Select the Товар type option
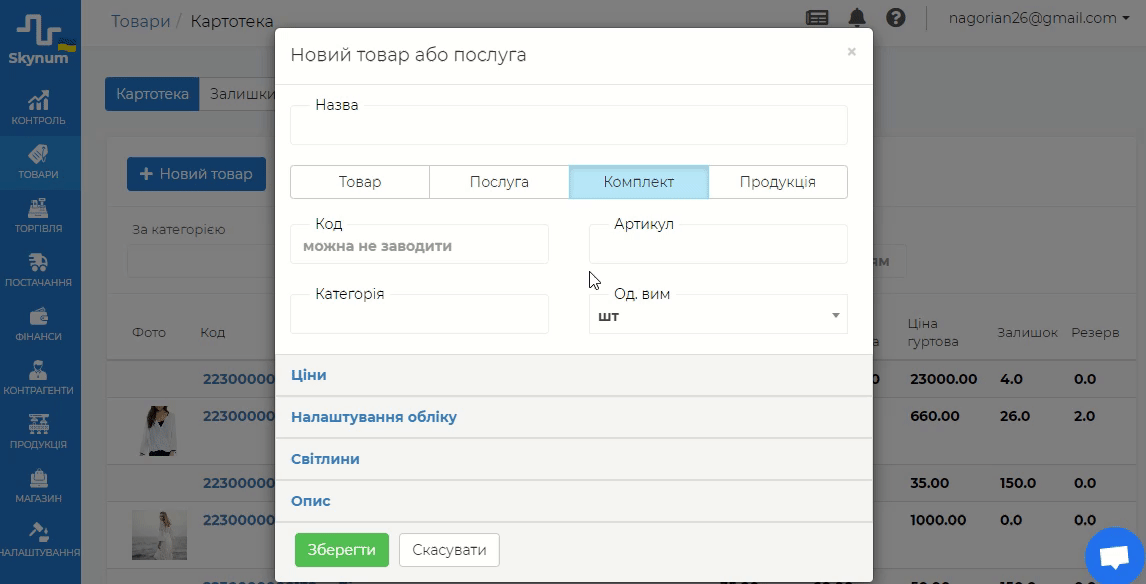The width and height of the screenshot is (1146, 584). [360, 182]
